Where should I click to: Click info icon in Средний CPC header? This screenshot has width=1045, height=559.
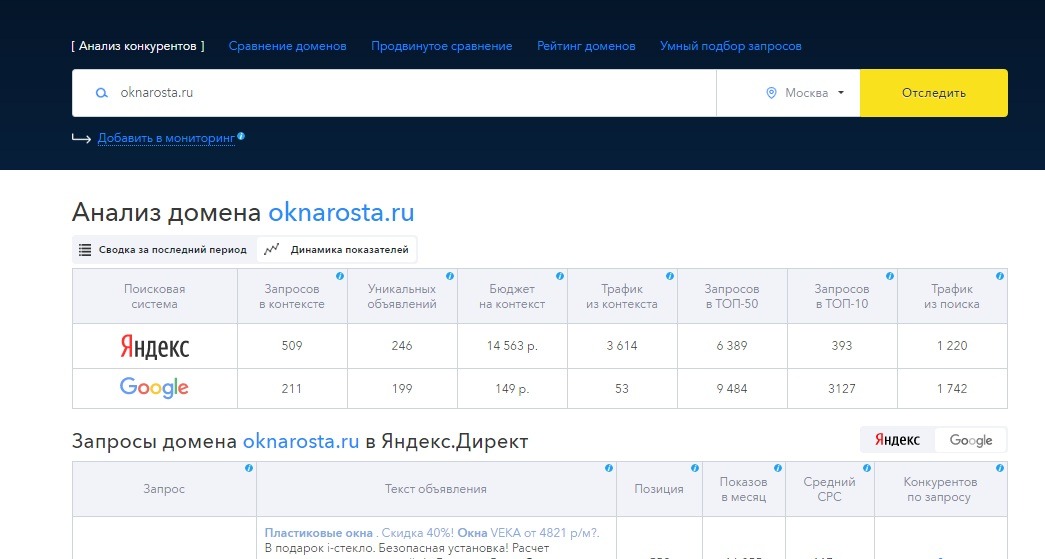[x=866, y=468]
